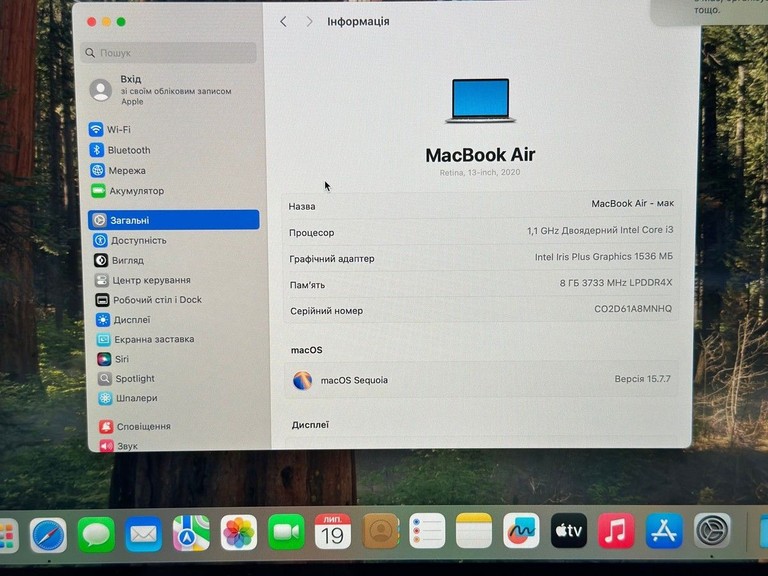Open Freeform from the Dock
The width and height of the screenshot is (768, 576).
pos(521,531)
